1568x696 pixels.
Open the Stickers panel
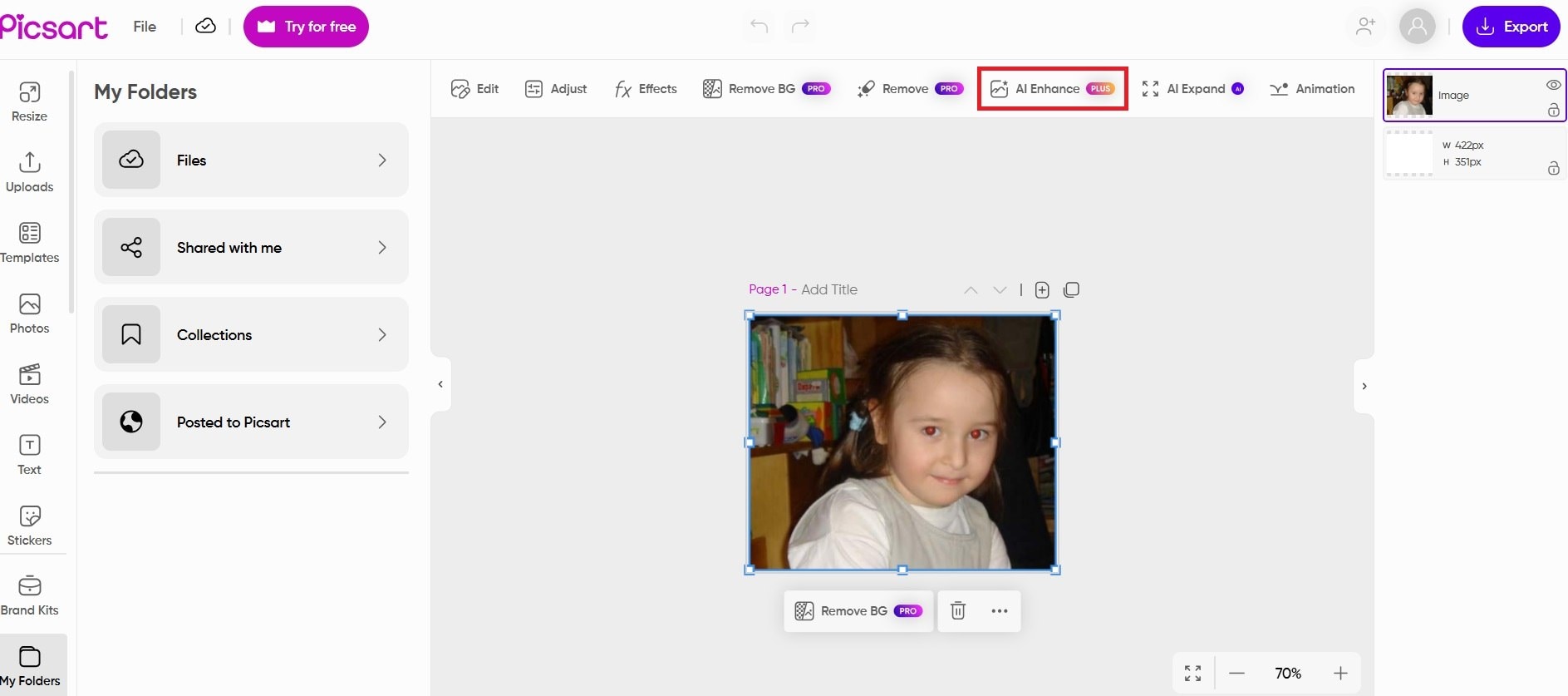point(29,526)
